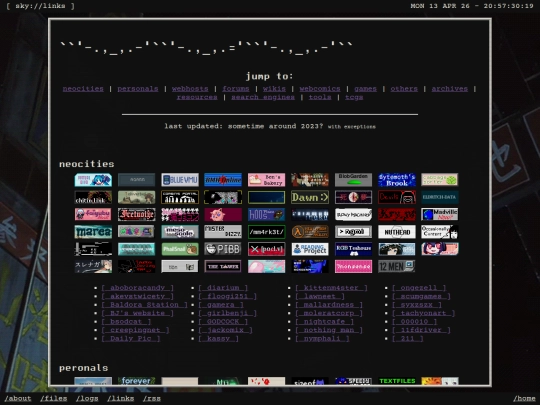Viewport: 540px width, 405px height.
Task: Open /links in the footer navigation
Action: tap(121, 398)
